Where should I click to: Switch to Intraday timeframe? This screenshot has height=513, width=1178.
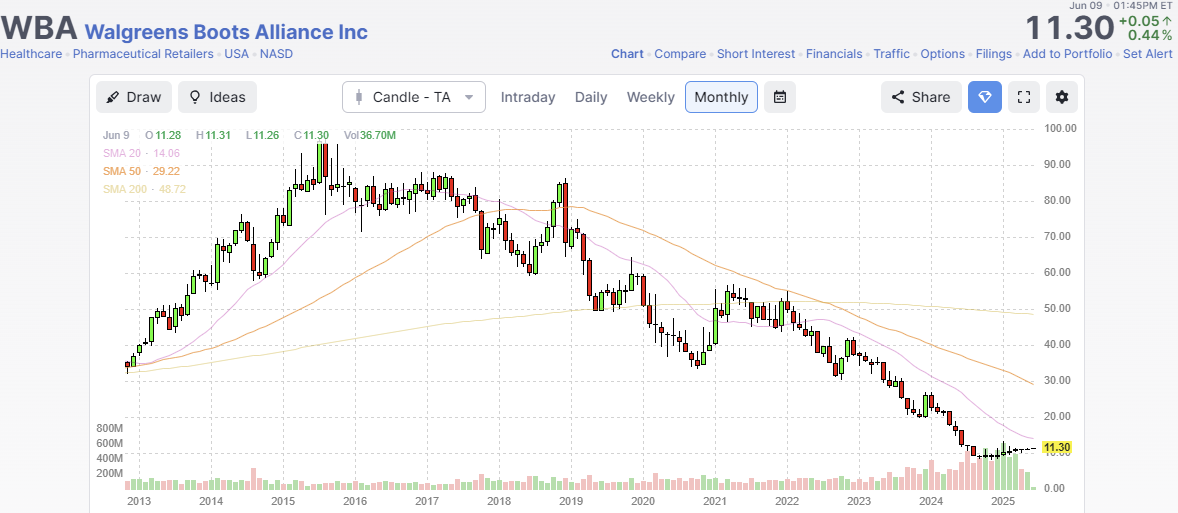click(528, 97)
